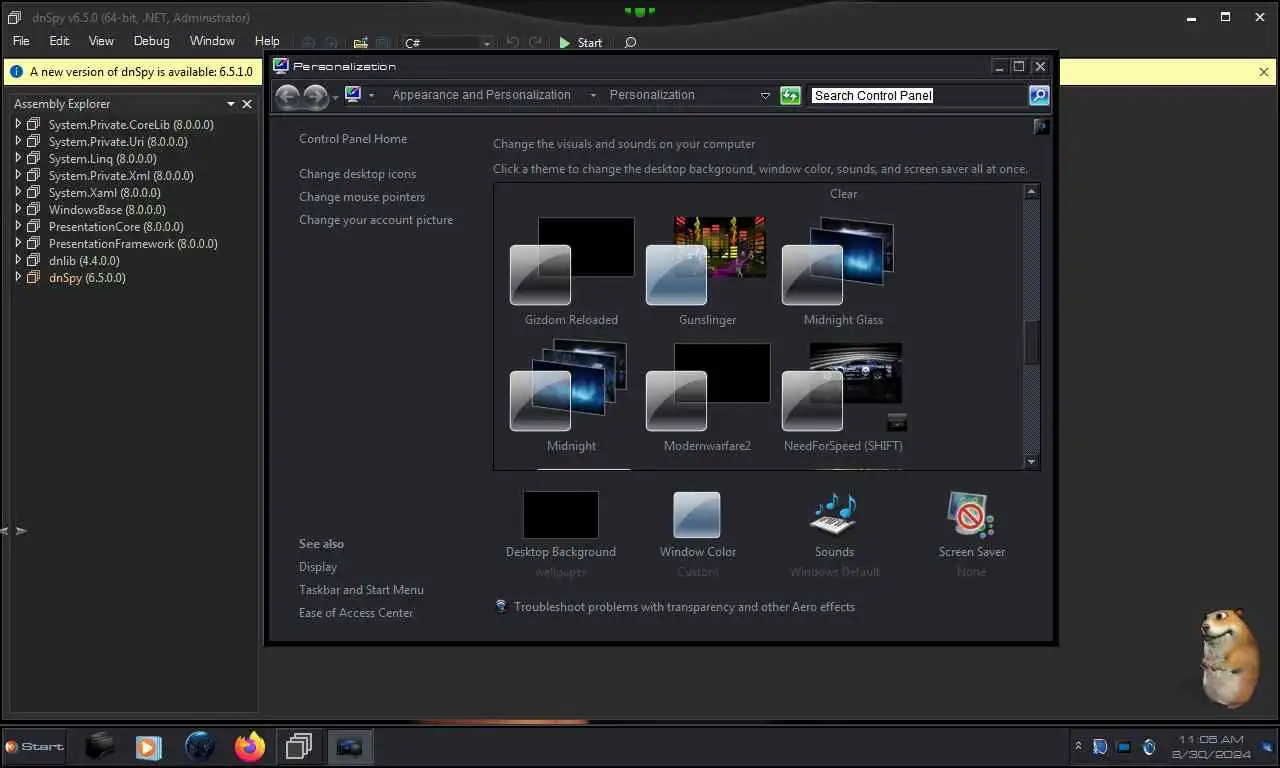Click into the Search Control Panel field
This screenshot has width=1280, height=768.
[917, 96]
